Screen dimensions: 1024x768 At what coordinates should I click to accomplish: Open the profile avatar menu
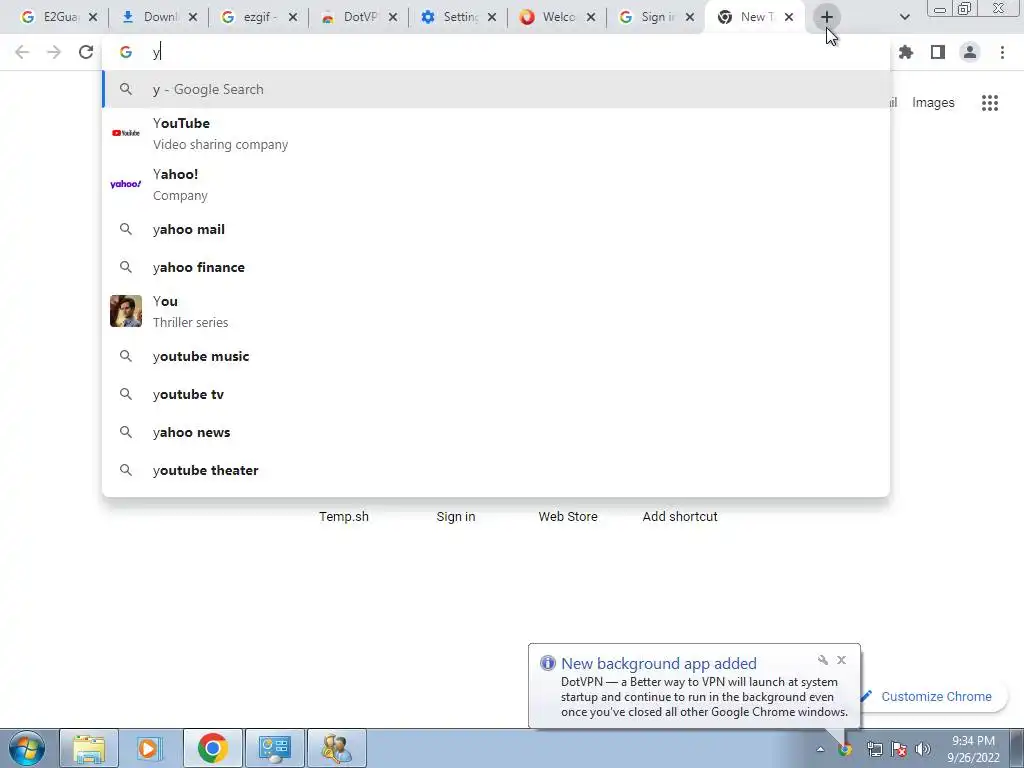coord(970,52)
